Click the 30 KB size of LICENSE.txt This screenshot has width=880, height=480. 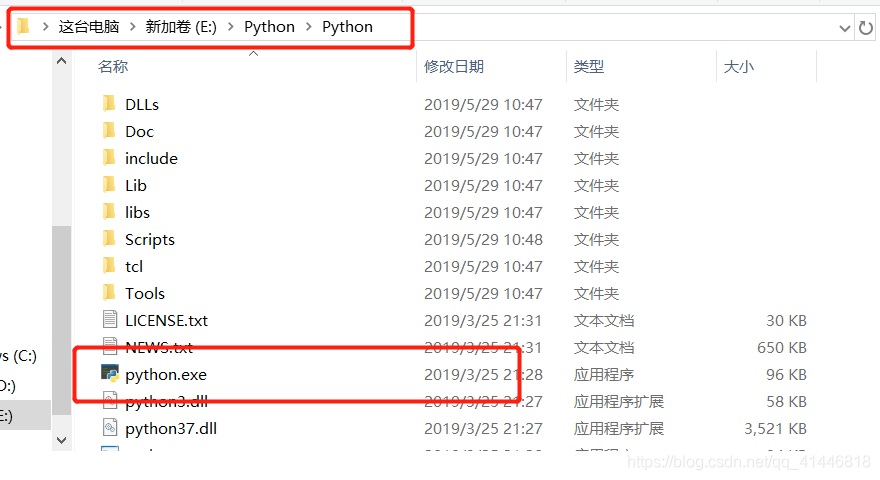786,320
